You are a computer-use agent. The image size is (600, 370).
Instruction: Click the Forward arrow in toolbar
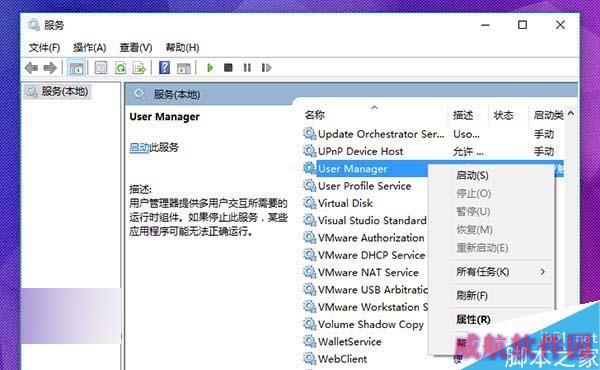tap(50, 68)
